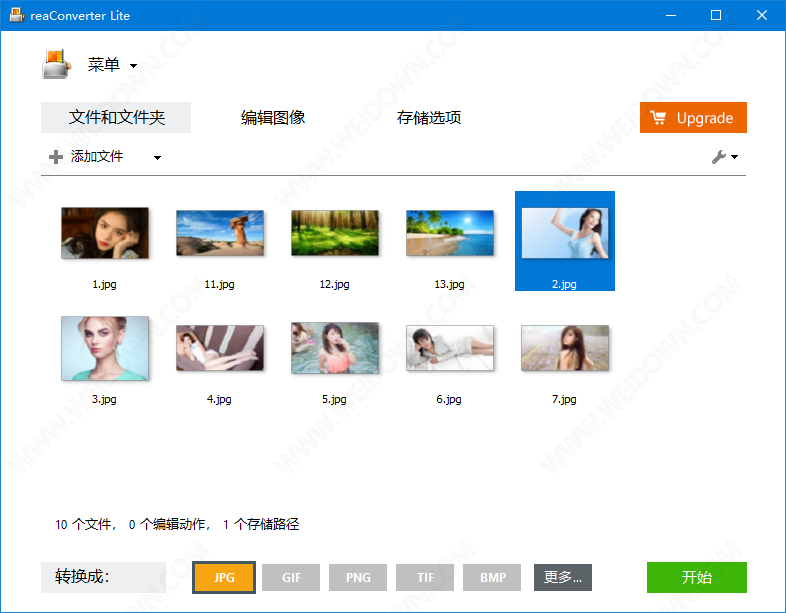Click the 7.jpg file name
The image size is (786, 613).
click(564, 399)
